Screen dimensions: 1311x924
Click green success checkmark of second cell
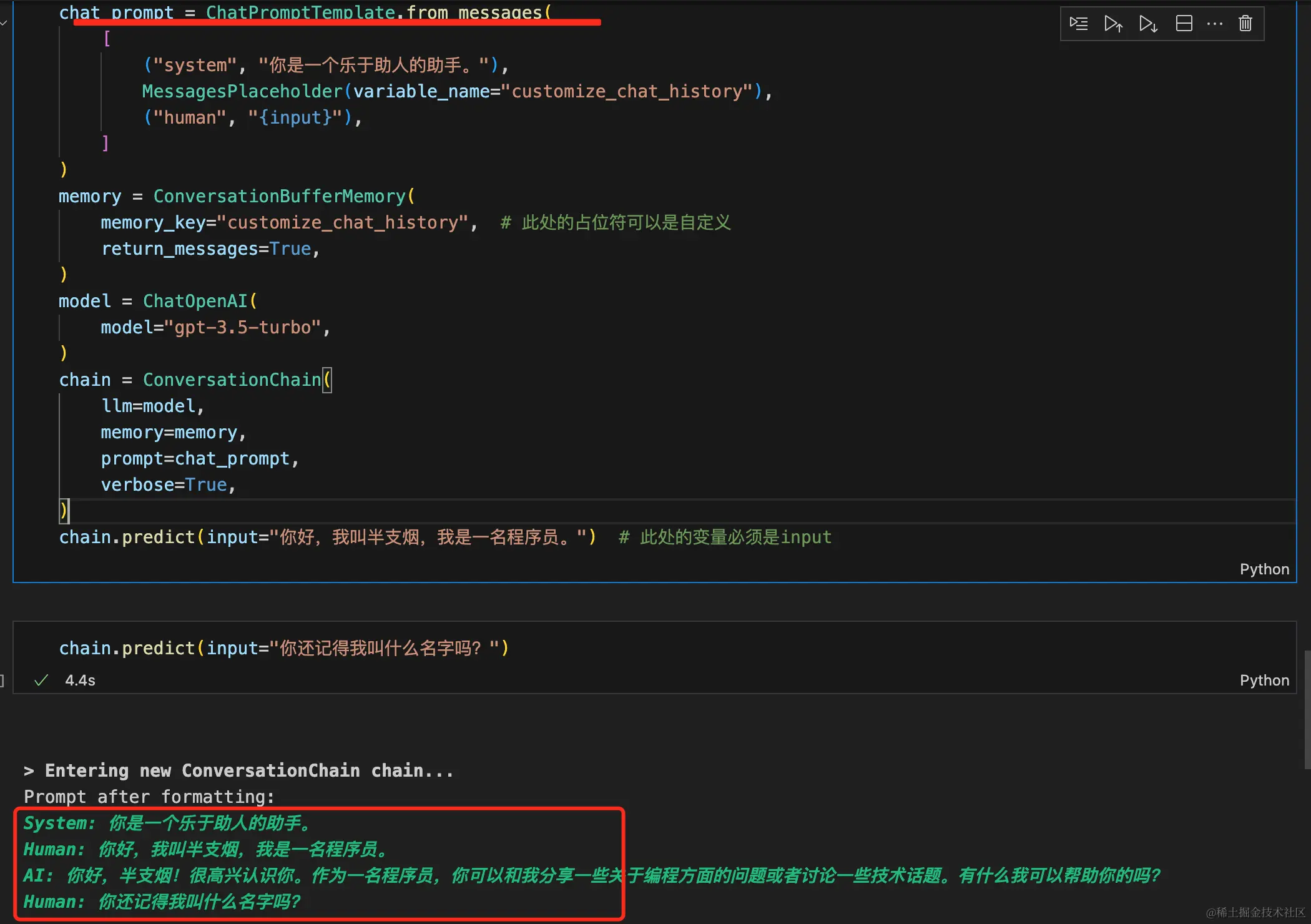pos(41,681)
